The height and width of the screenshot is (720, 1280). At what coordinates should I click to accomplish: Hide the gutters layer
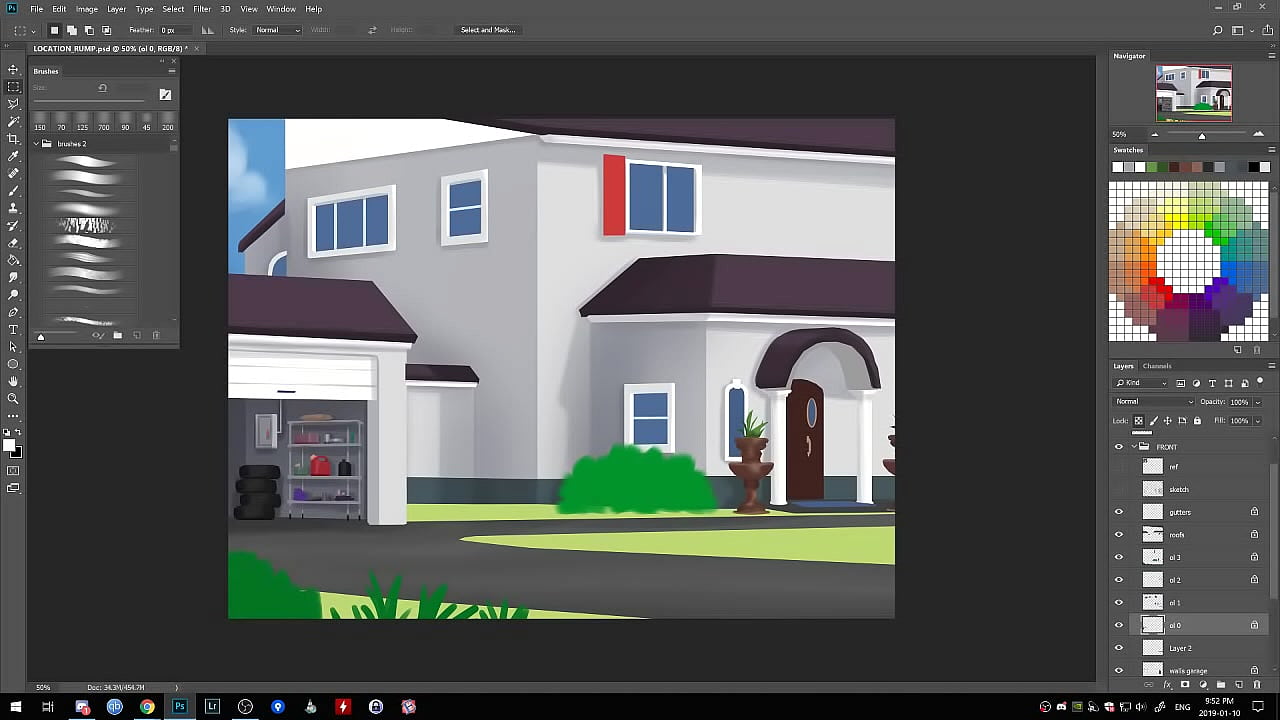1119,512
